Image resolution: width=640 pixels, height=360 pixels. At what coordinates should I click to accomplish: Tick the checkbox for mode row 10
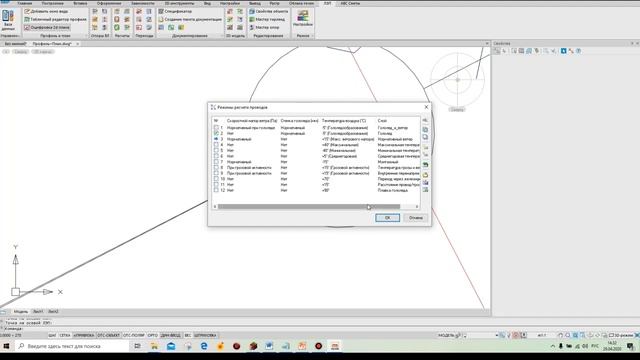click(216, 179)
